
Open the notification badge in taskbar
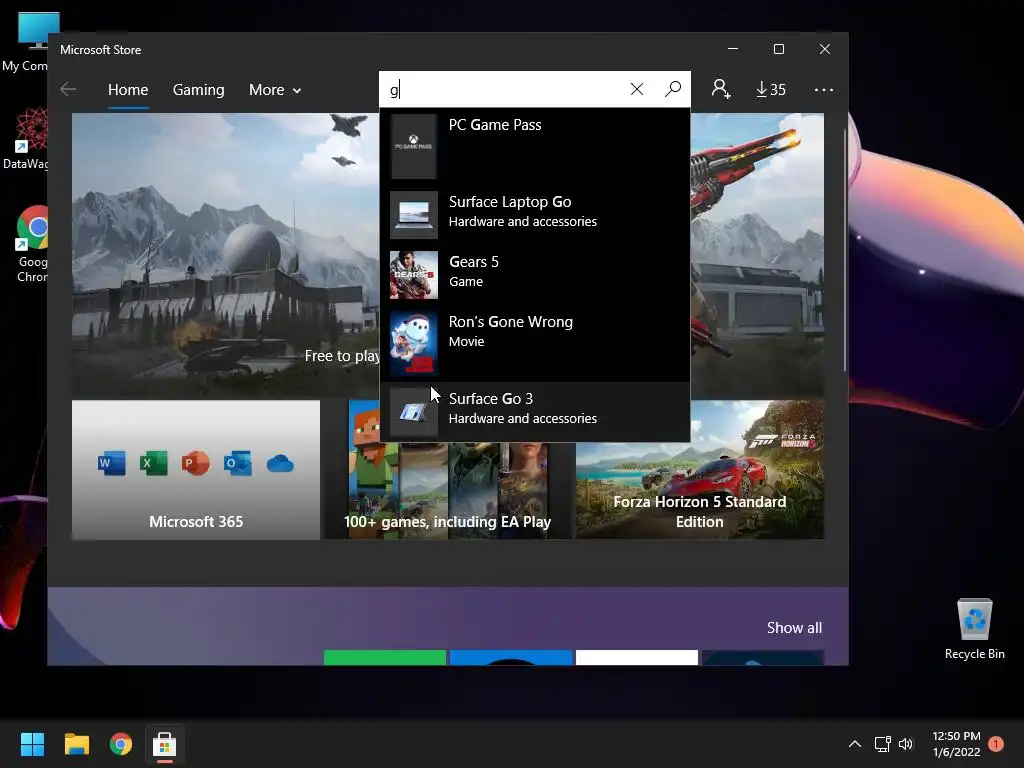[996, 744]
